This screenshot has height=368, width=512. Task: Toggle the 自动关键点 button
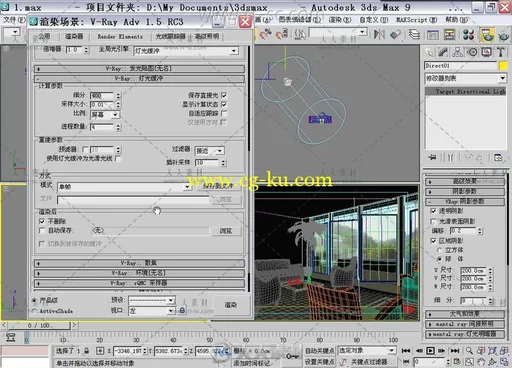tap(320, 351)
